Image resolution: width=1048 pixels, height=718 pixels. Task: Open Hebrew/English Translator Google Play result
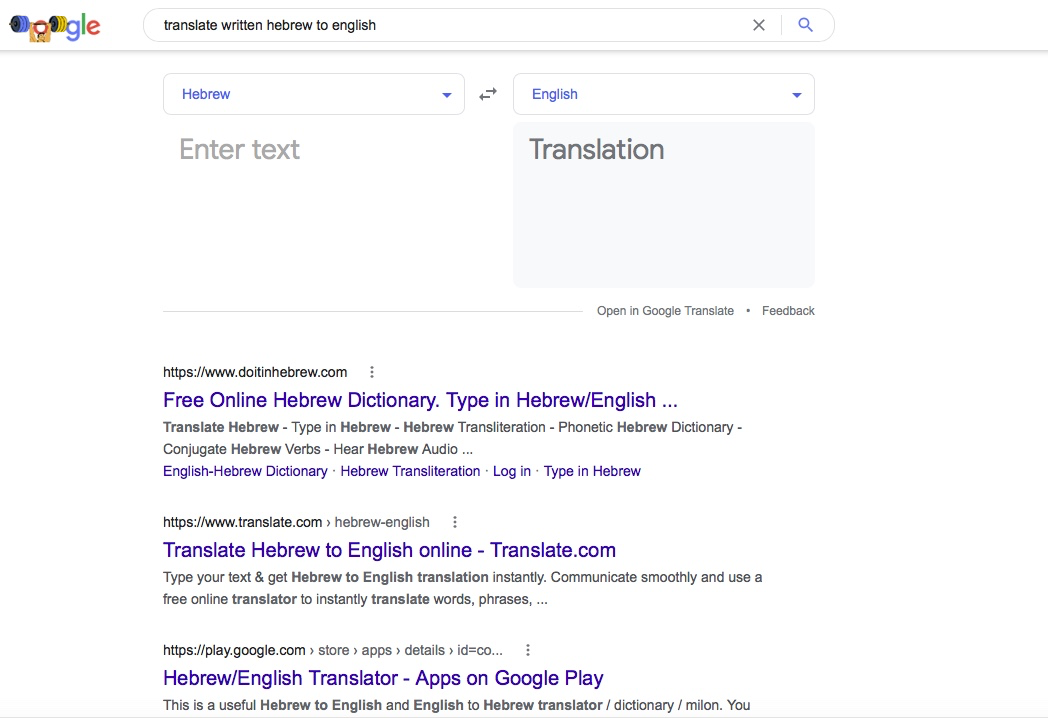(383, 678)
